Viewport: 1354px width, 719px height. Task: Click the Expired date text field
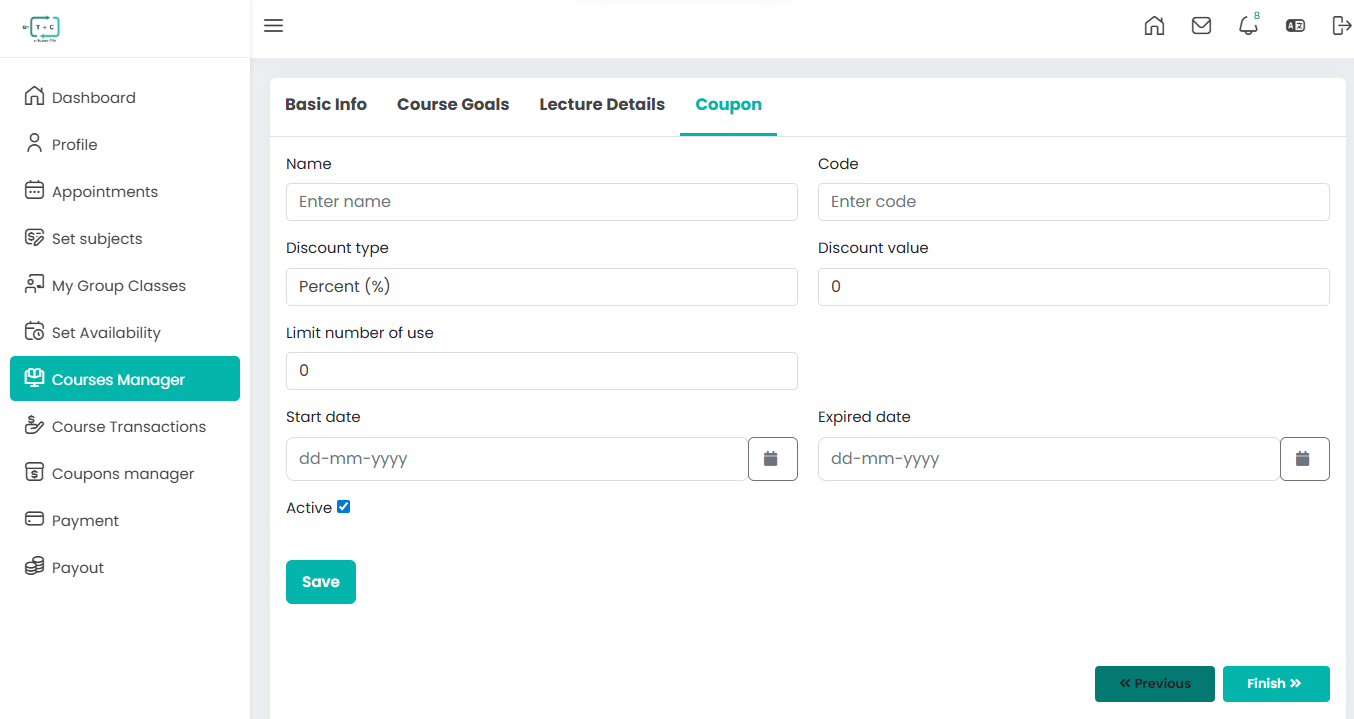click(1049, 459)
